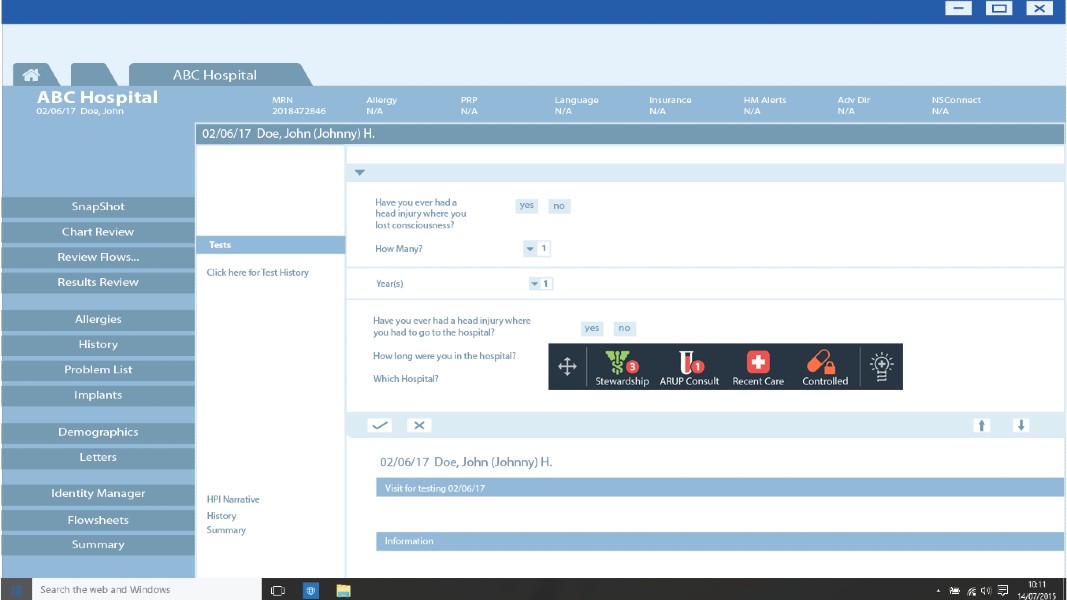The height and width of the screenshot is (600, 1067).
Task: Switch to the ABC Hospital tab
Action: click(215, 75)
